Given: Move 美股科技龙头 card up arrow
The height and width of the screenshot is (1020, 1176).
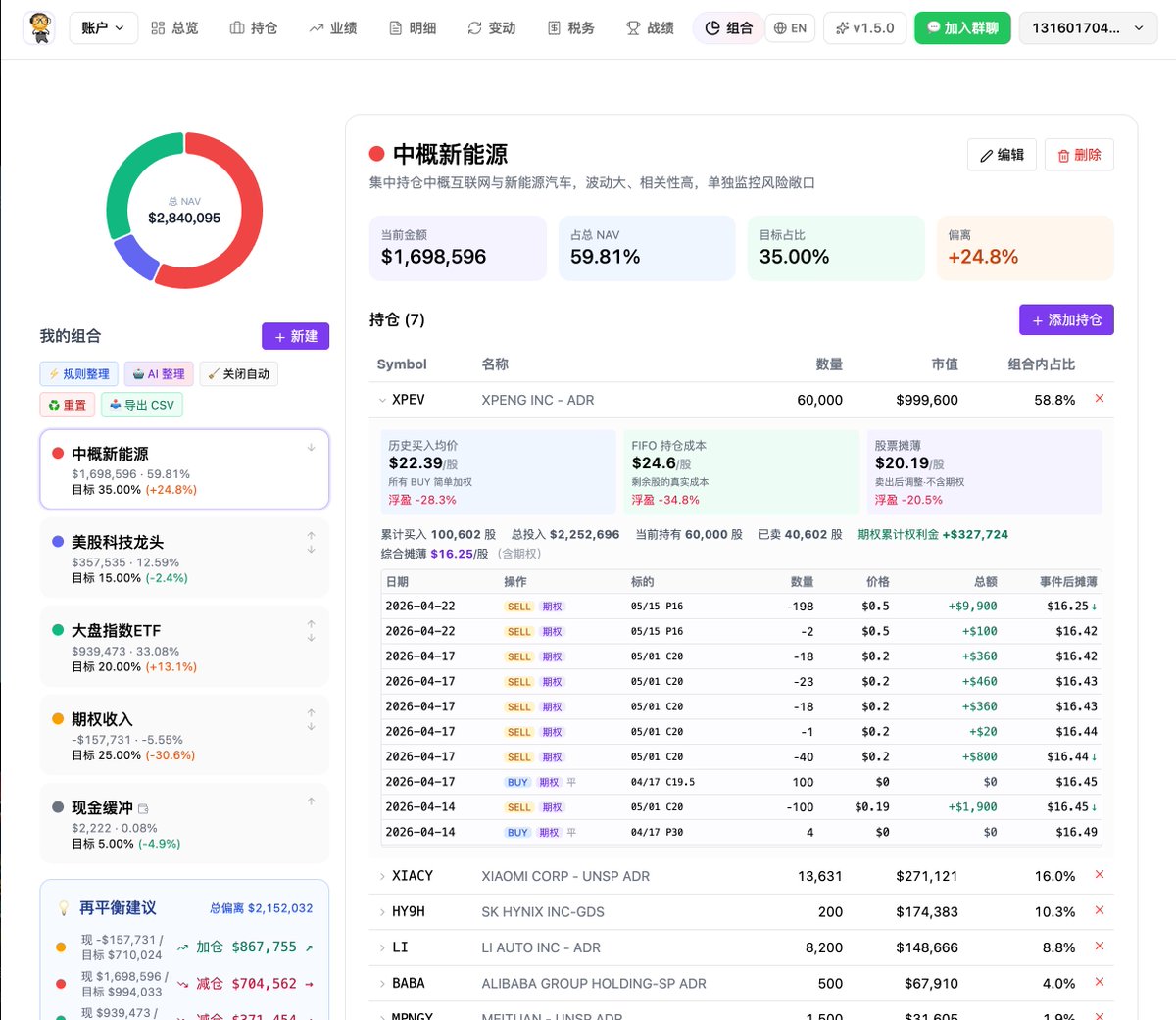Looking at the screenshot, I should [x=311, y=536].
